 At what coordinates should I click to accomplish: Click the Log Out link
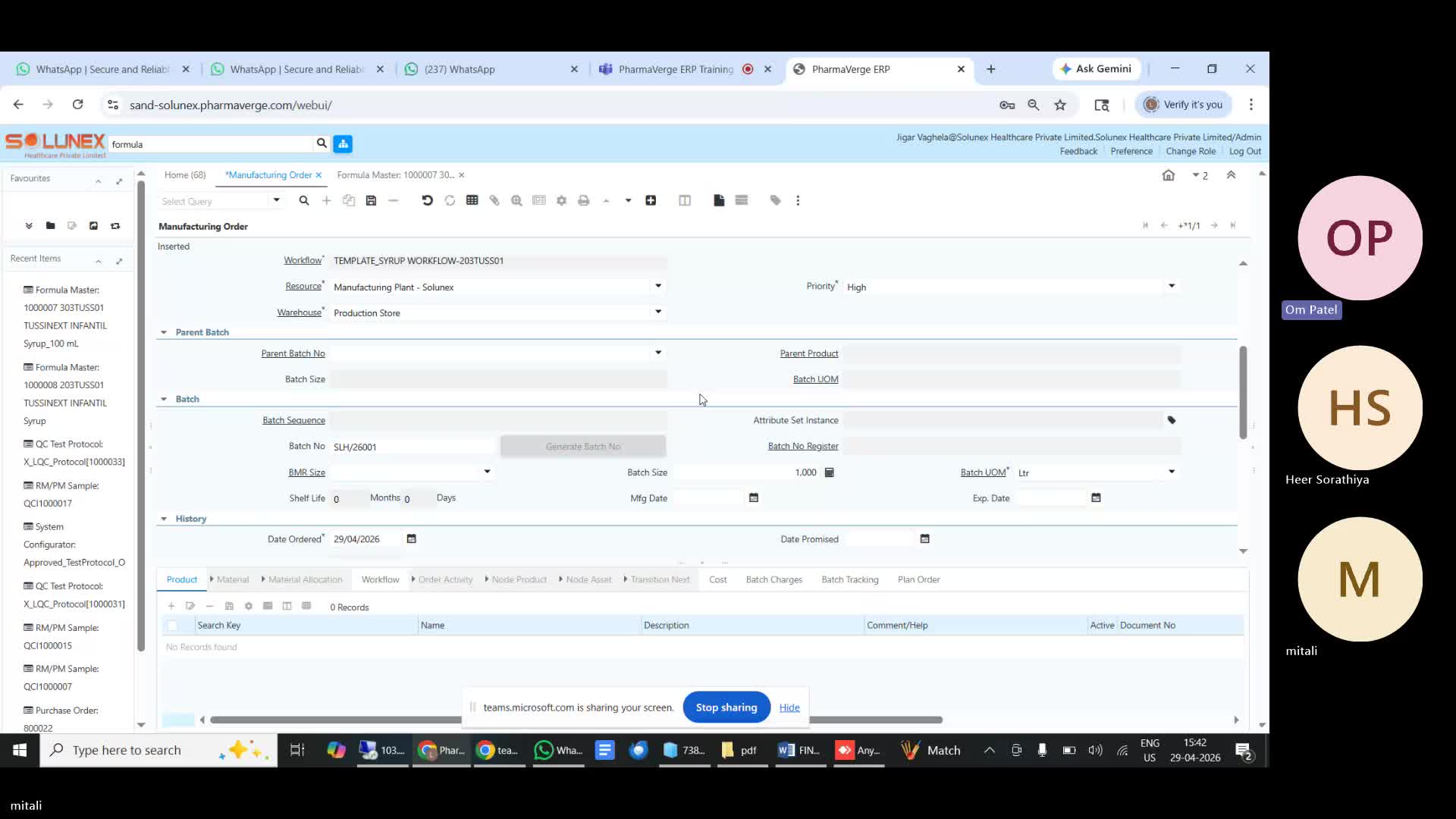pyautogui.click(x=1244, y=152)
